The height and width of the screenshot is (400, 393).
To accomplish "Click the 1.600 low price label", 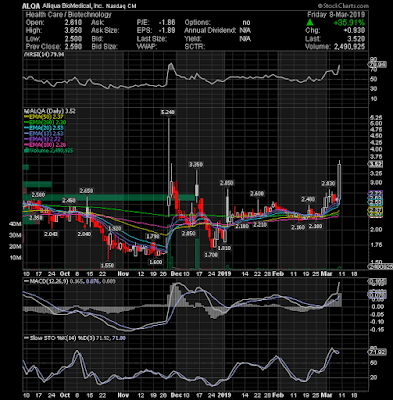I will pos(155,262).
